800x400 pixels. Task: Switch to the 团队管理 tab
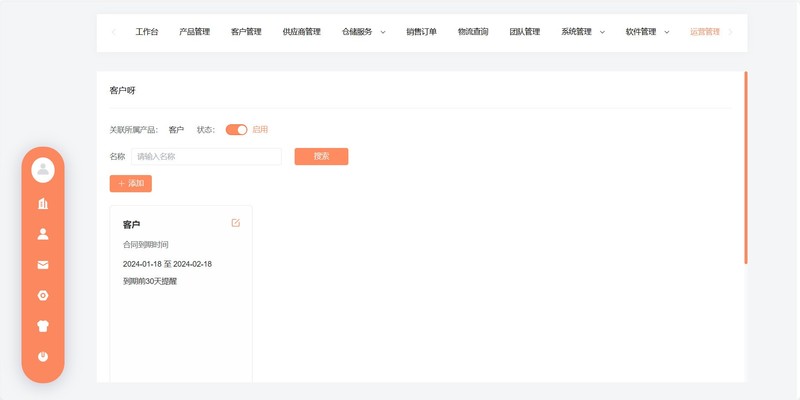point(524,32)
